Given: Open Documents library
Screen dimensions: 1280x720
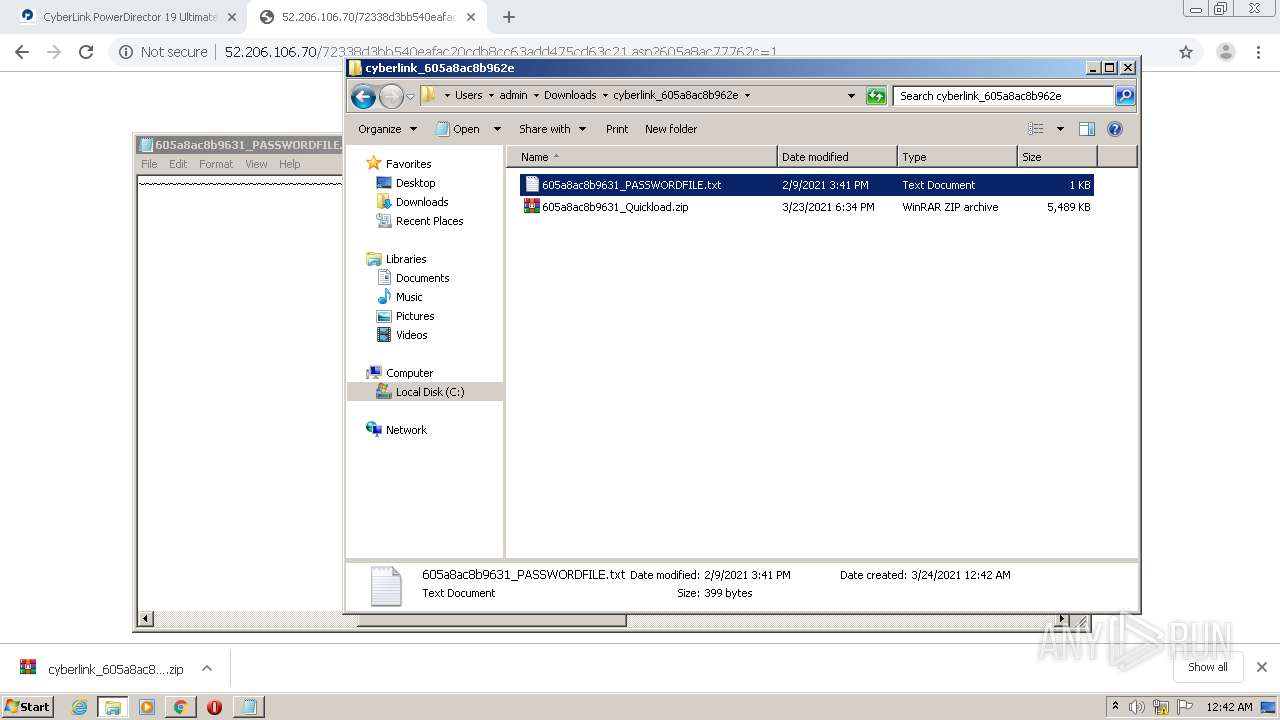Looking at the screenshot, I should (x=422, y=278).
